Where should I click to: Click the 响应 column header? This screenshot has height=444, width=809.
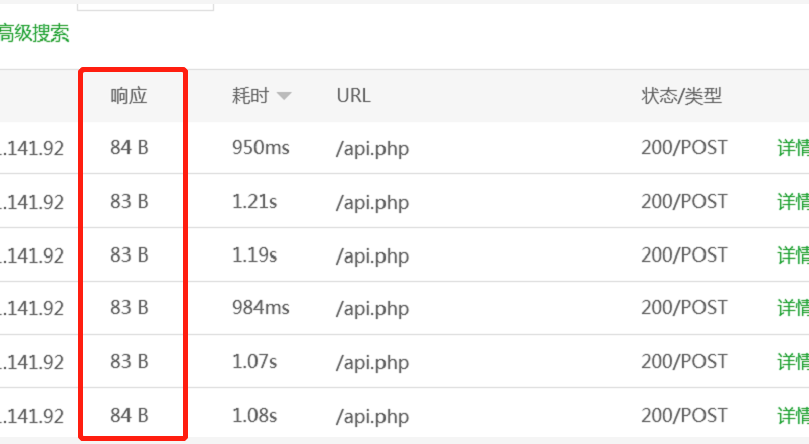coord(129,96)
